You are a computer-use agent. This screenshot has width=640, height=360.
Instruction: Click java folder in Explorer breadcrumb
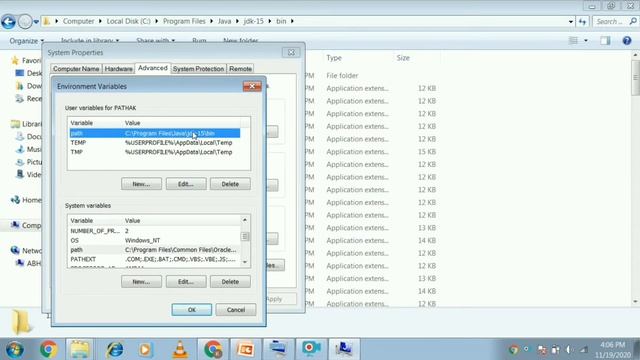224,21
